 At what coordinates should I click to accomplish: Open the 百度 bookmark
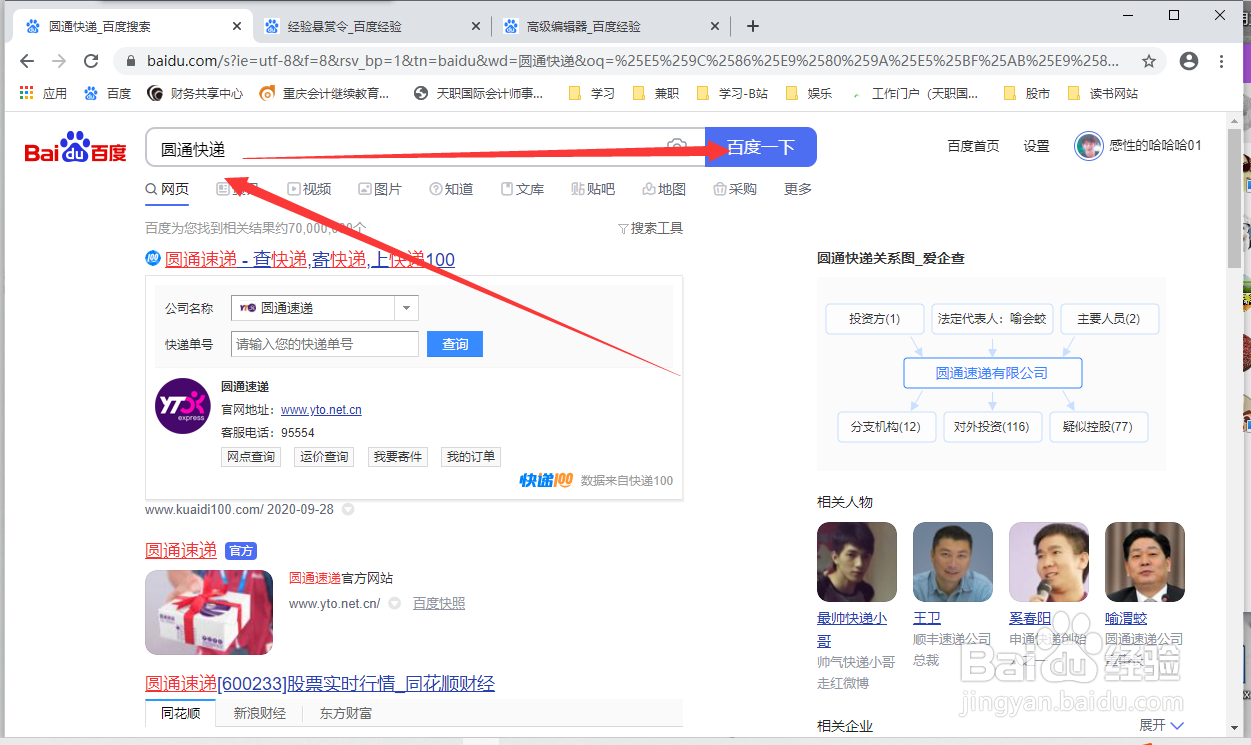click(108, 93)
